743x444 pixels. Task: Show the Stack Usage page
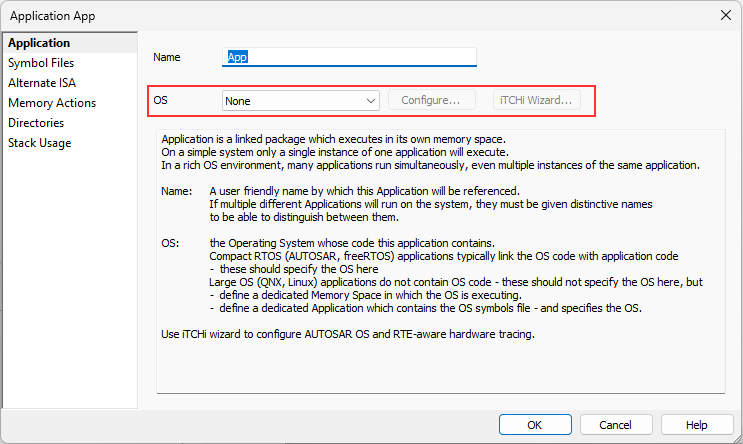(40, 143)
